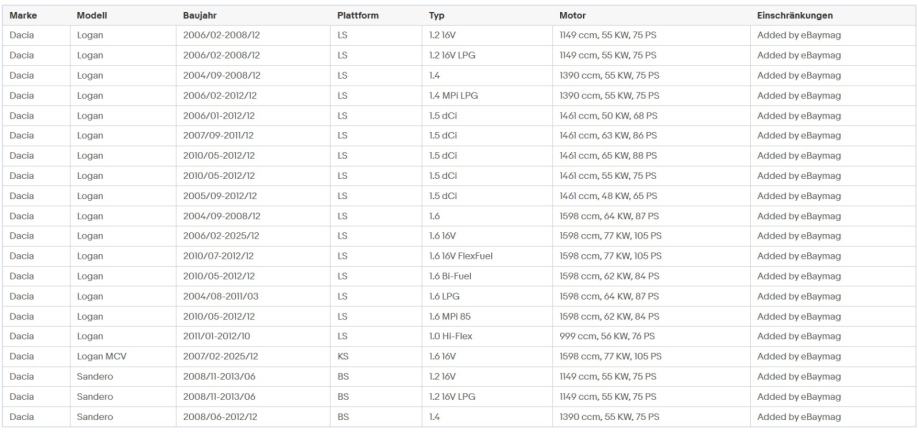Click the 1.6 MPI 85 type cell
919x432 pixels.
tap(453, 316)
